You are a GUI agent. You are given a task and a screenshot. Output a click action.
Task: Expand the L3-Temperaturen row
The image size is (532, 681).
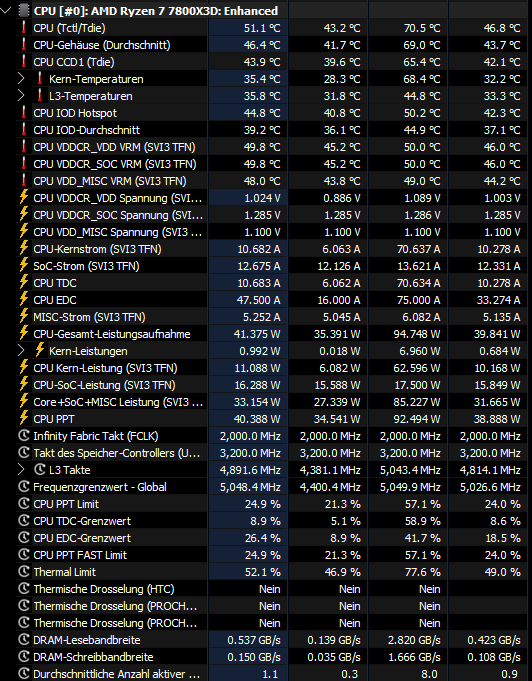pos(21,96)
